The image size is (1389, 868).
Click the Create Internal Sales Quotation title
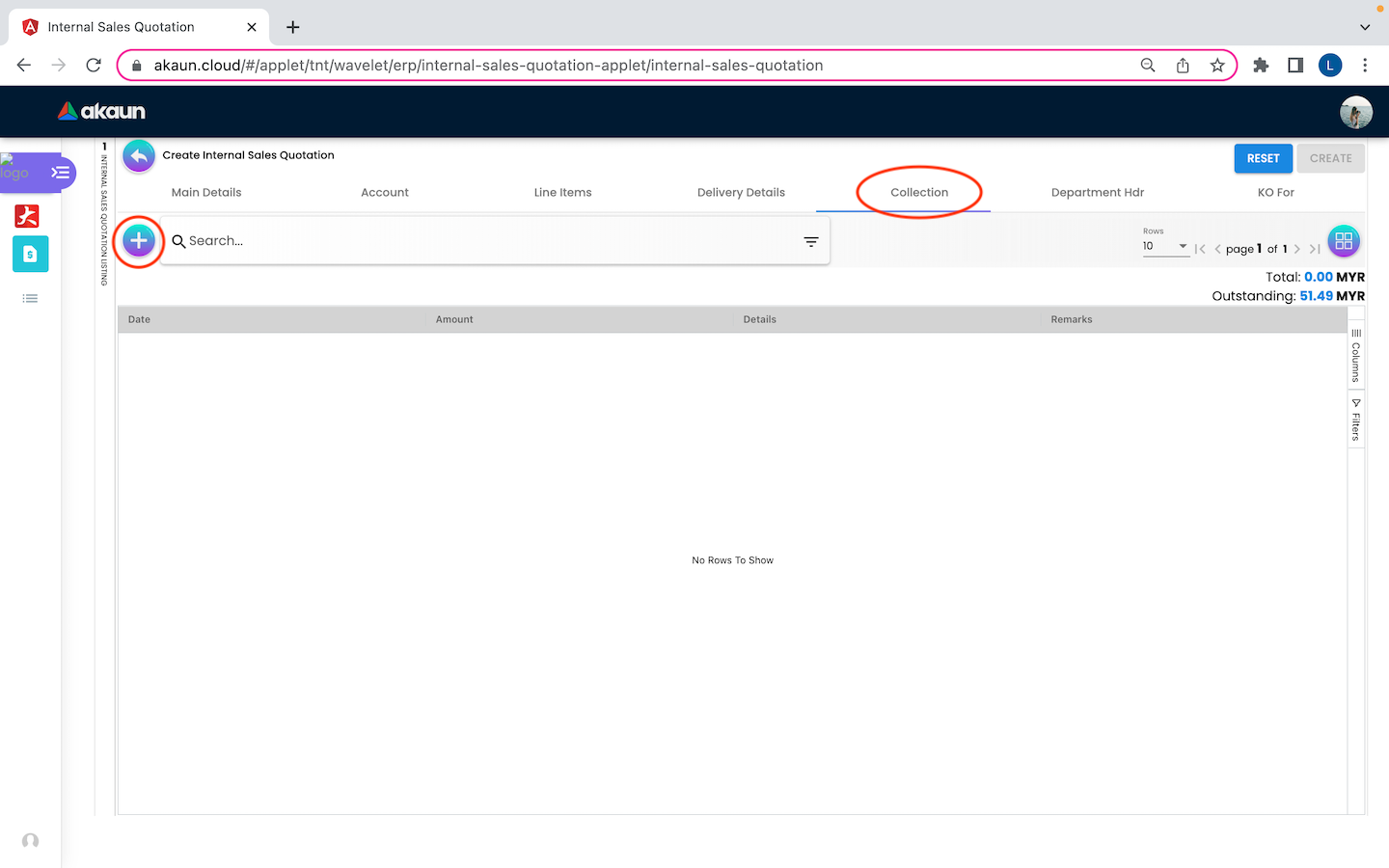click(248, 155)
